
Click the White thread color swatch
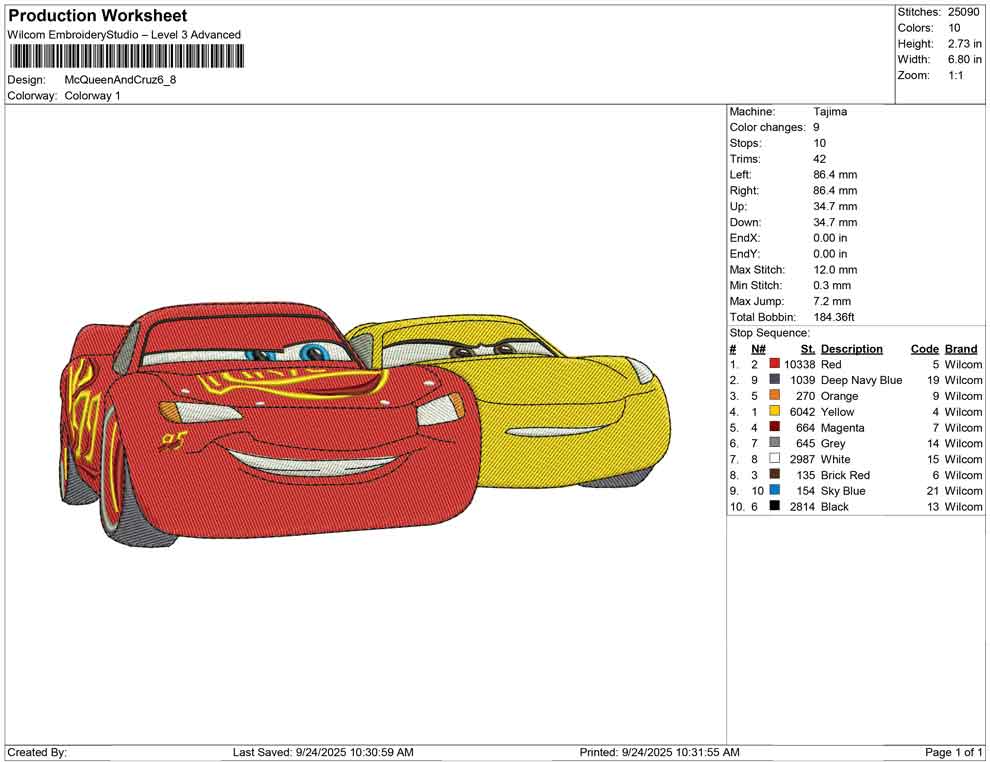pyautogui.click(x=774, y=459)
